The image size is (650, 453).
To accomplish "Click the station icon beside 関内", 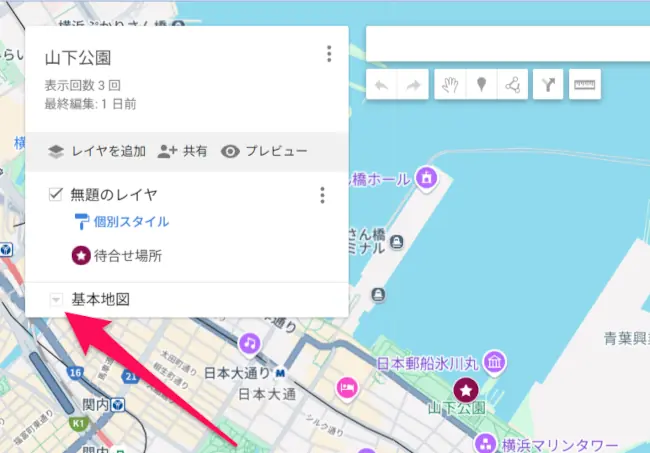I will pyautogui.click(x=118, y=405).
